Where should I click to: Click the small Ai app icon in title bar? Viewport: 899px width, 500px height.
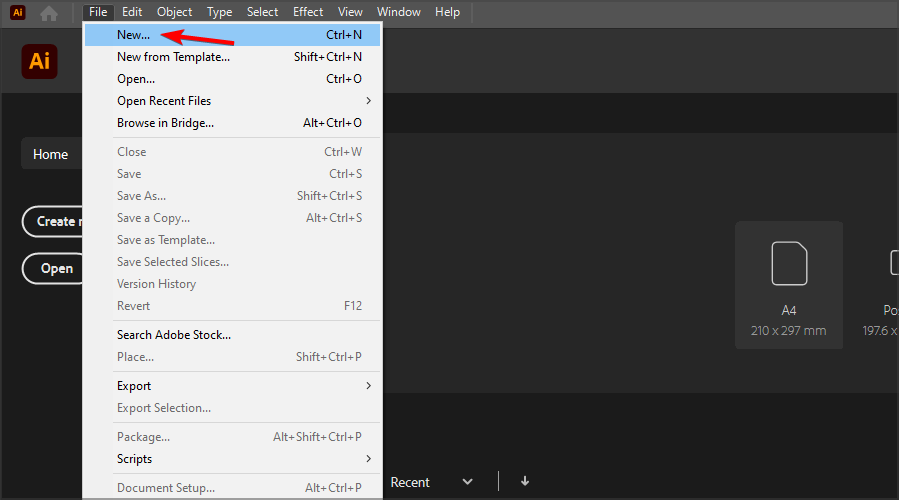18,13
